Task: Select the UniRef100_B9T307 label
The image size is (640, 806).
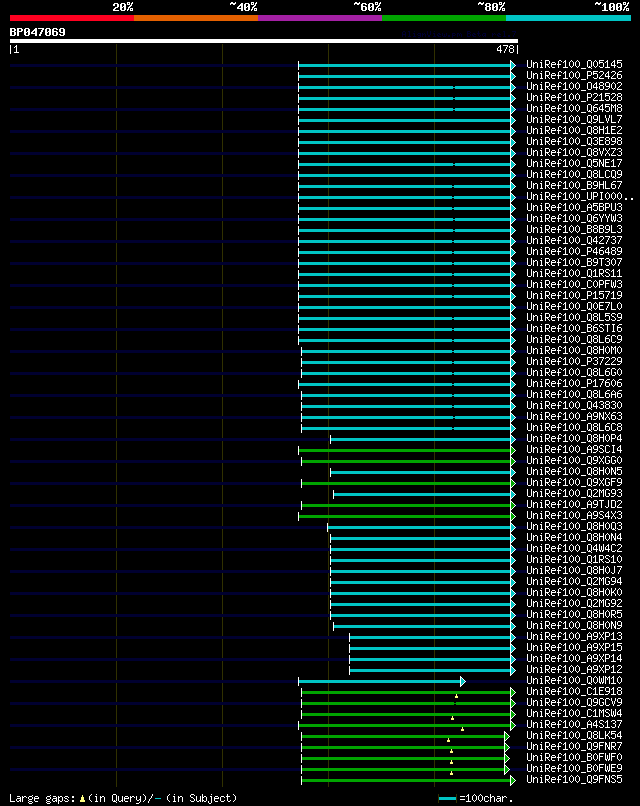Action: [574, 262]
